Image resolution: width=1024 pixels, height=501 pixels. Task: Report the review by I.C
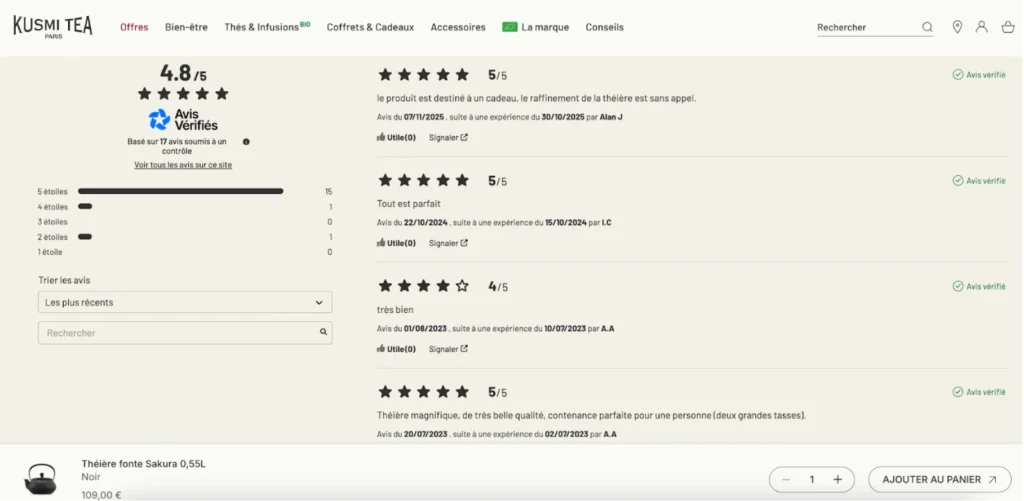coord(448,243)
